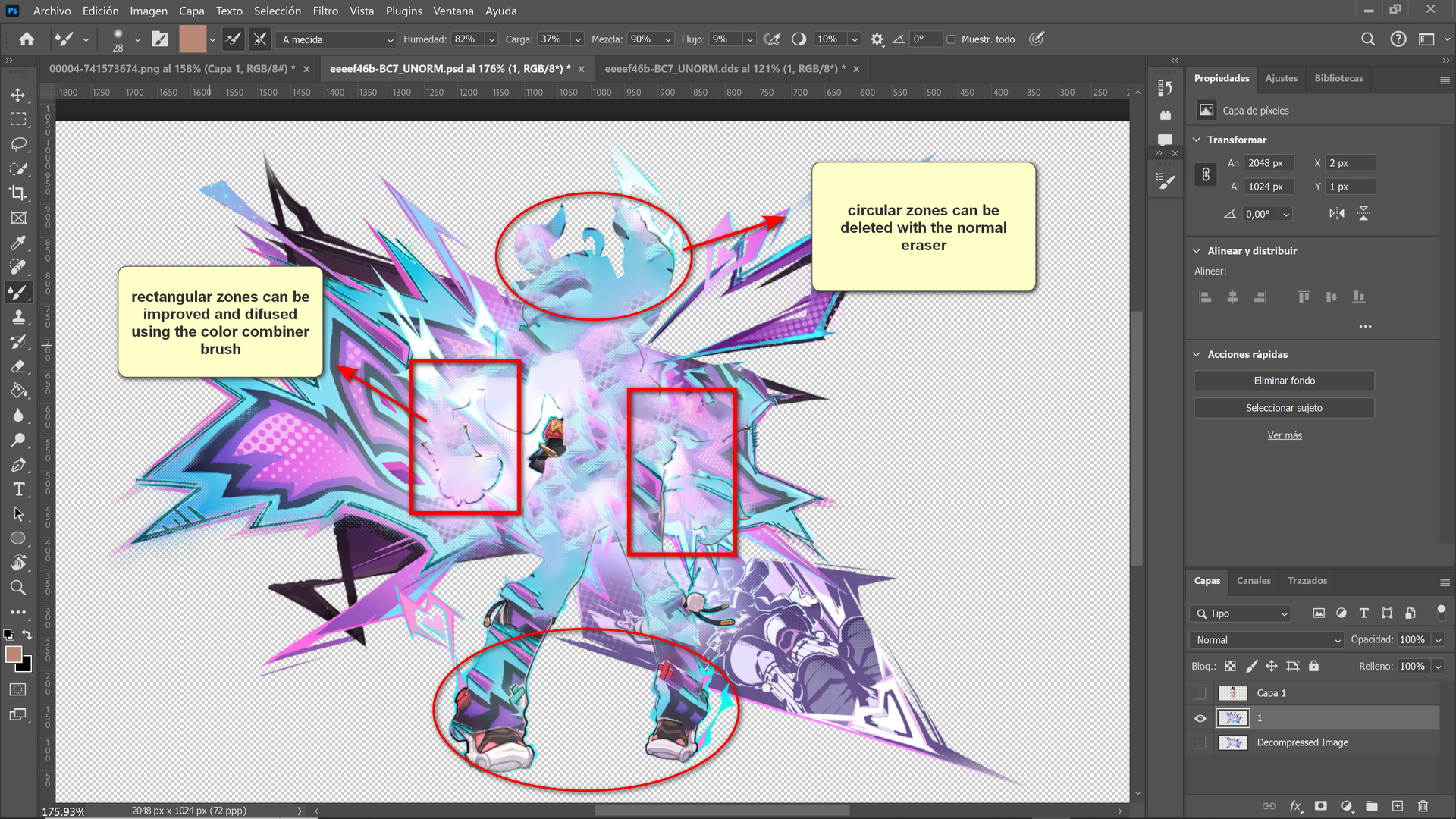Select the Crop tool
Image resolution: width=1456 pixels, height=819 pixels.
point(18,193)
